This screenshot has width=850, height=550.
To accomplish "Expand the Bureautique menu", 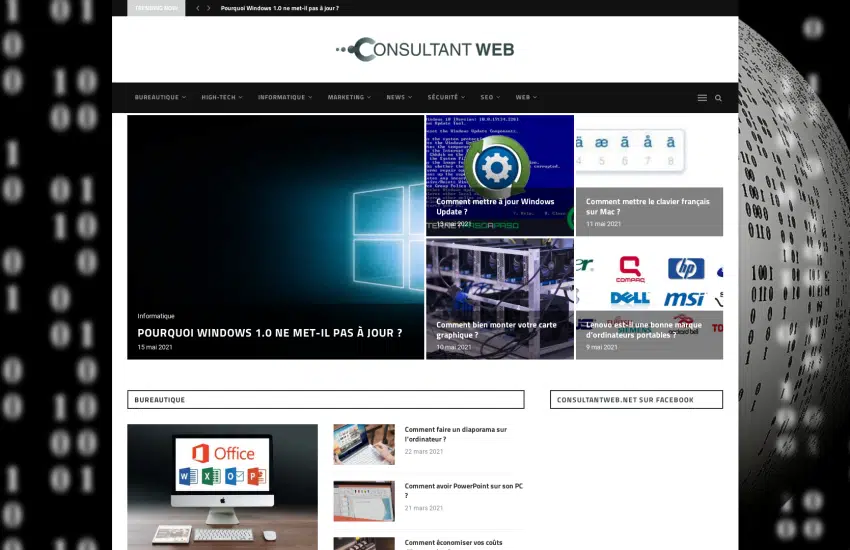I will pos(160,98).
